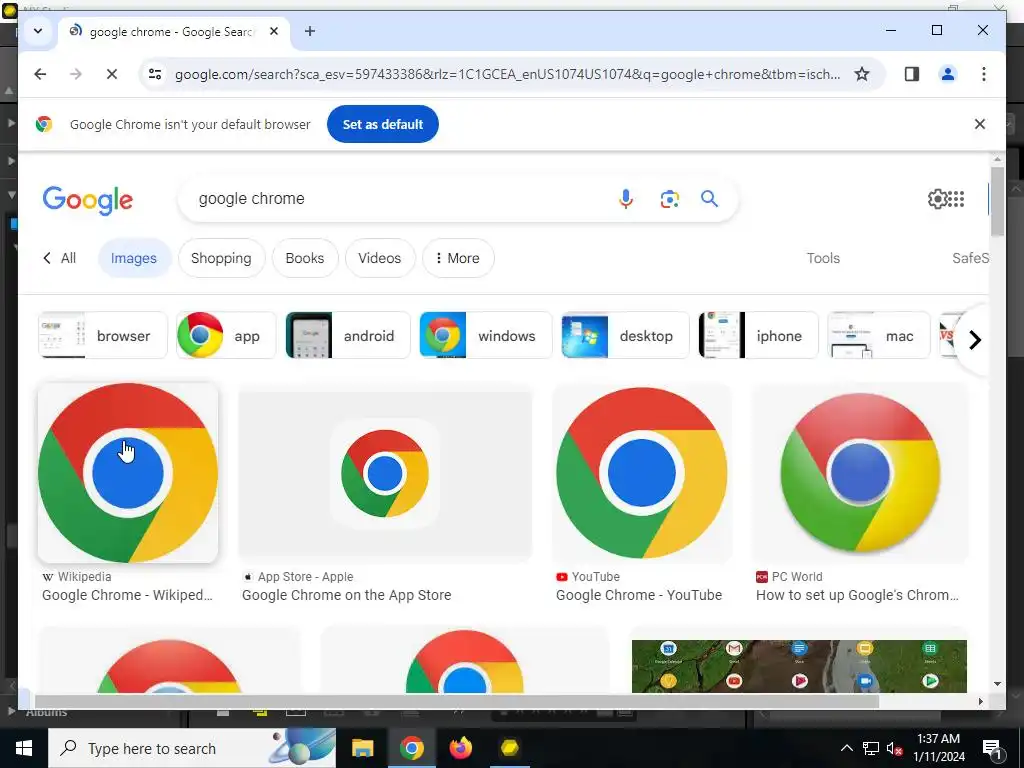Open the Chrome side panel icon
This screenshot has height=768, width=1024.
click(x=912, y=74)
